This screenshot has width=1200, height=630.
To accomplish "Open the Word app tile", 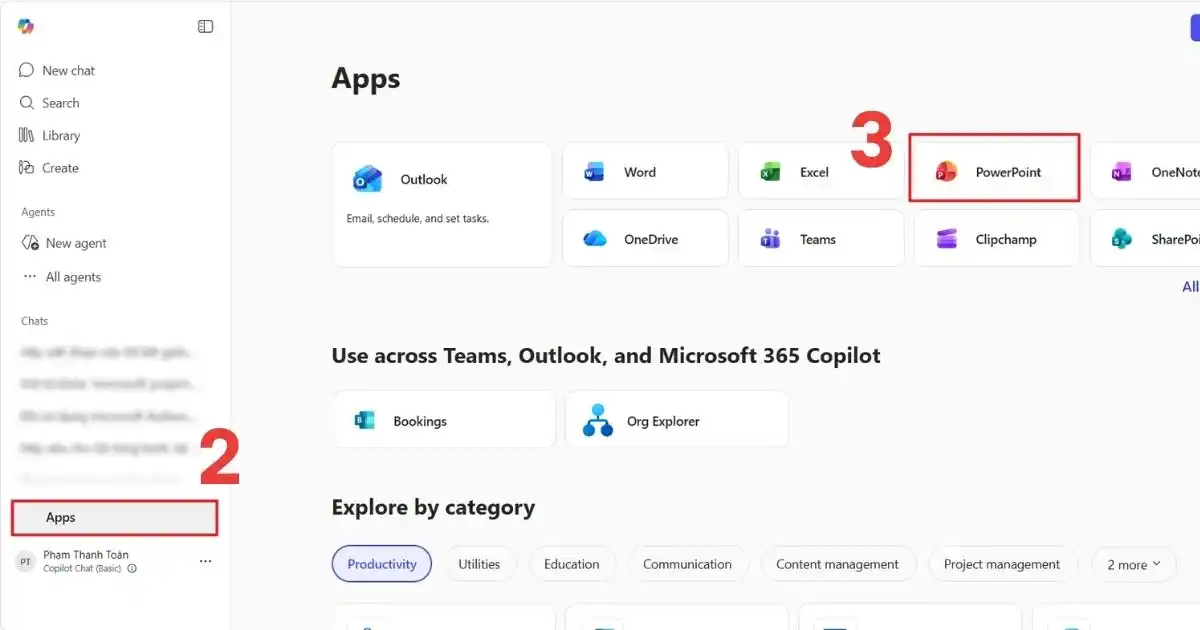I will tap(645, 172).
